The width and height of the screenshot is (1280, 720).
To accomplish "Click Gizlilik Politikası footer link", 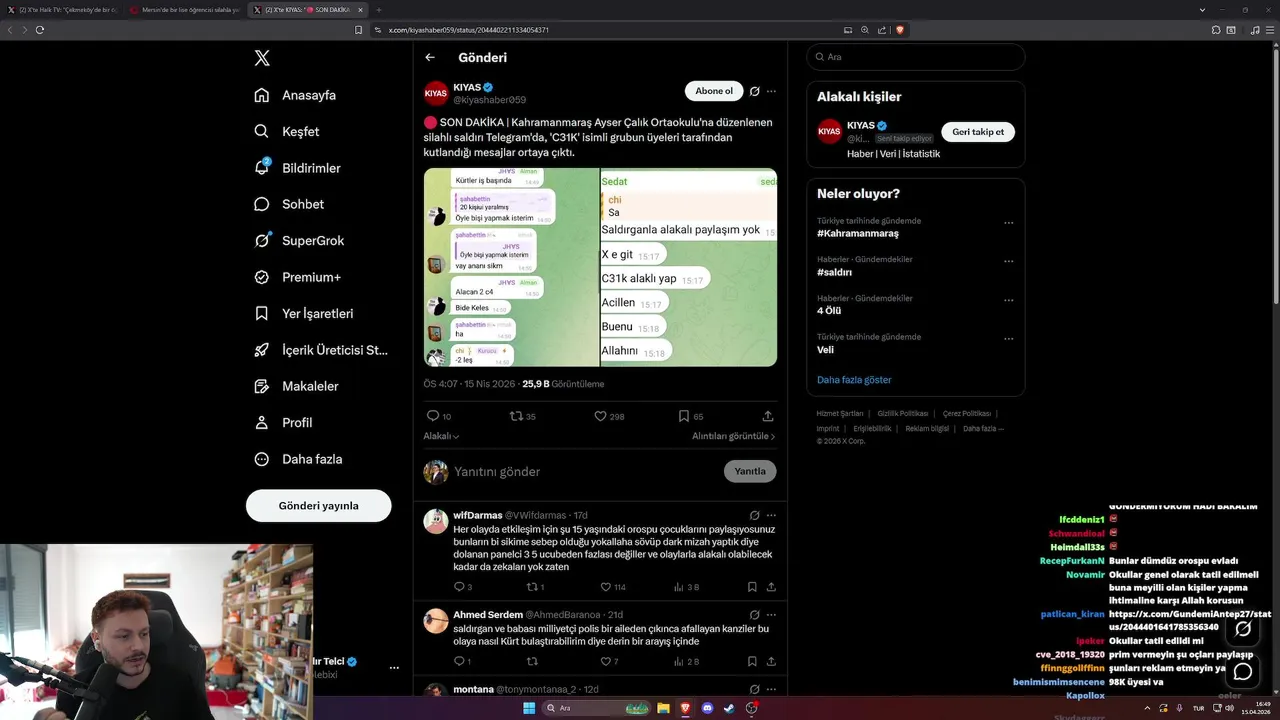I will (903, 413).
